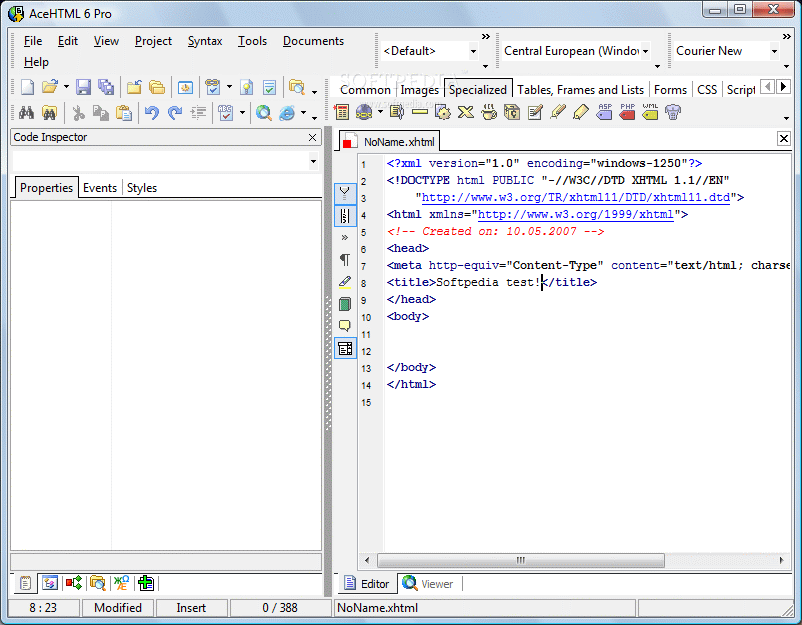Switch to the Events tab
Screen dimensions: 802x625
pos(100,188)
